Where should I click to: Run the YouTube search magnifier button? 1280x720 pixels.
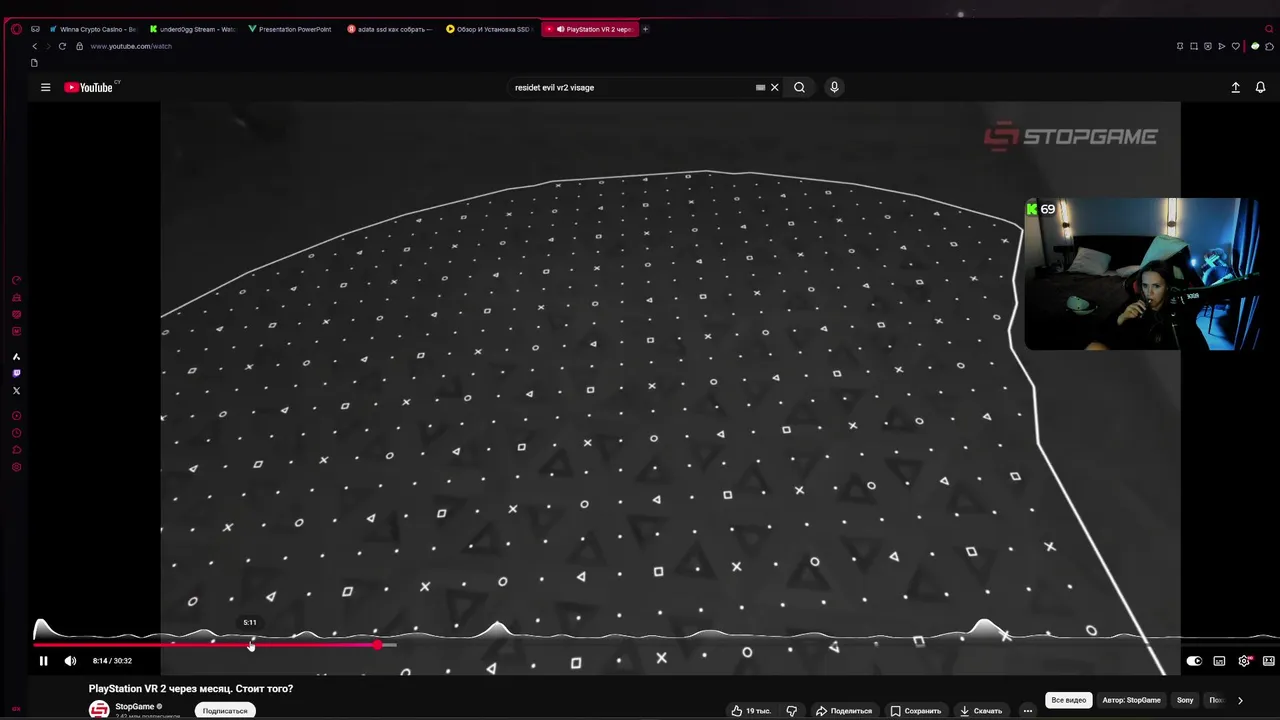tap(799, 87)
